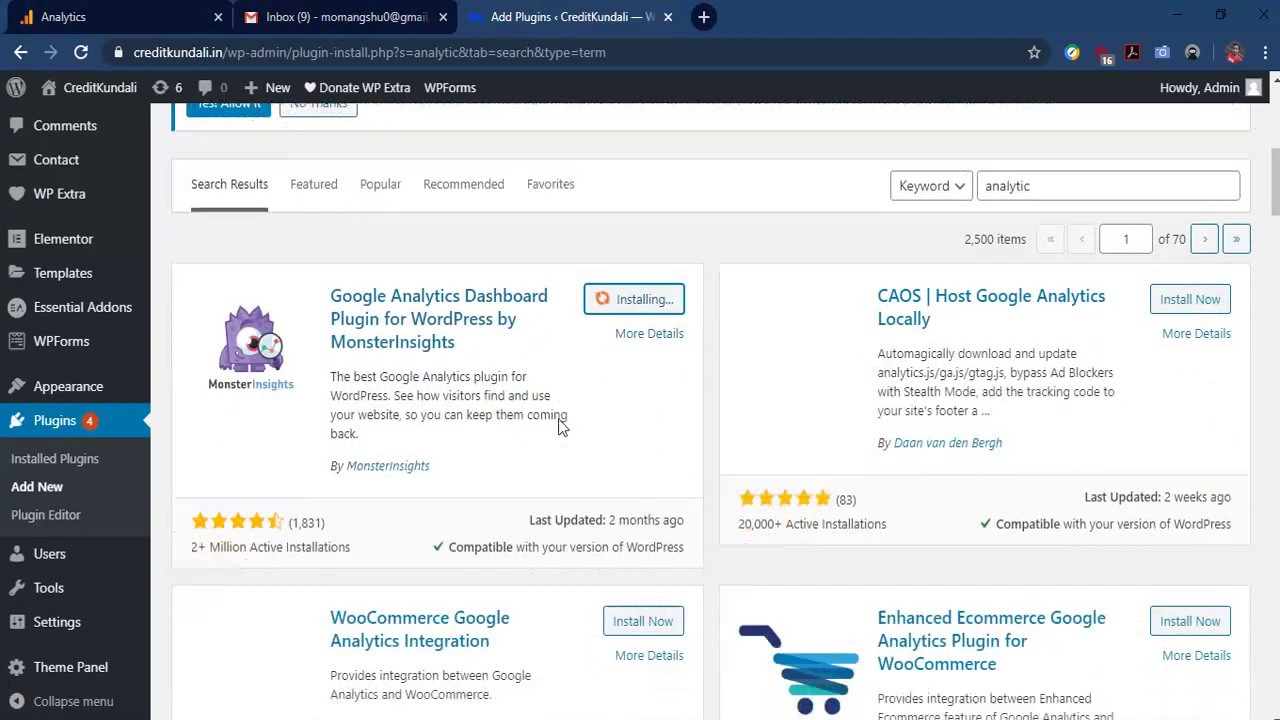Open Appearance in the sidebar
The image size is (1280, 720).
point(68,386)
